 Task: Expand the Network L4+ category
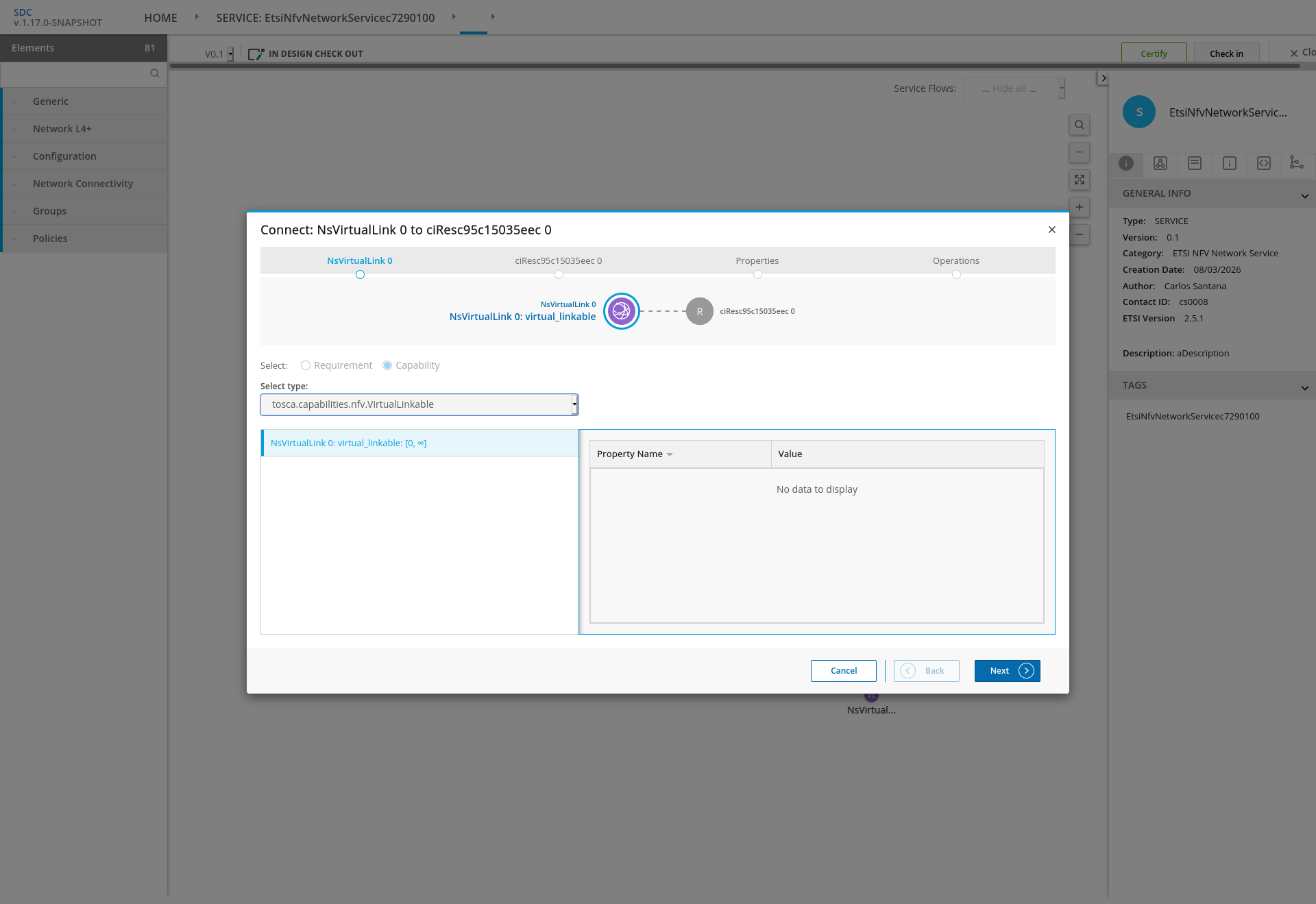coord(84,129)
